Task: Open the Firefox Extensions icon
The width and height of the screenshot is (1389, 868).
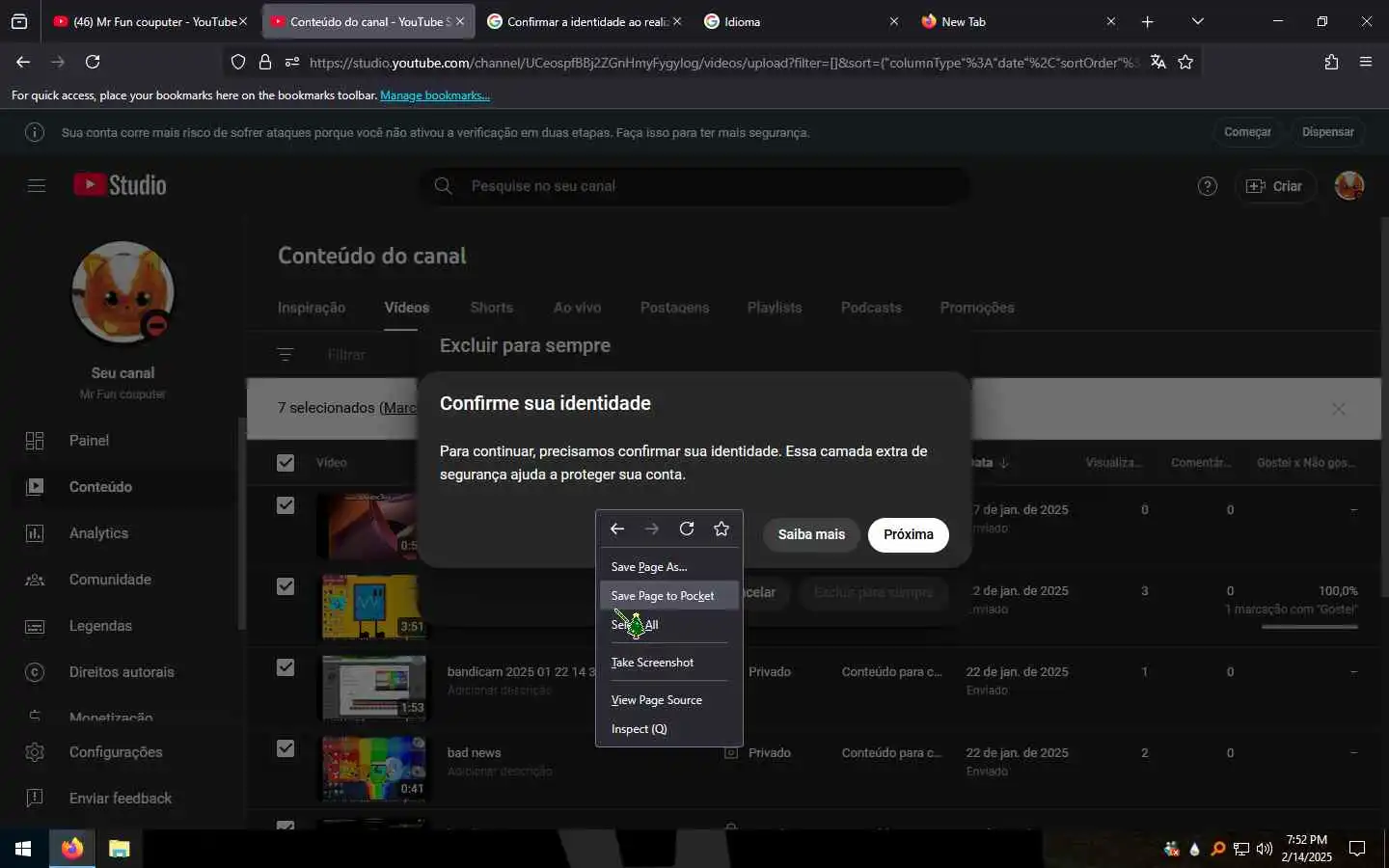Action: tap(1331, 62)
